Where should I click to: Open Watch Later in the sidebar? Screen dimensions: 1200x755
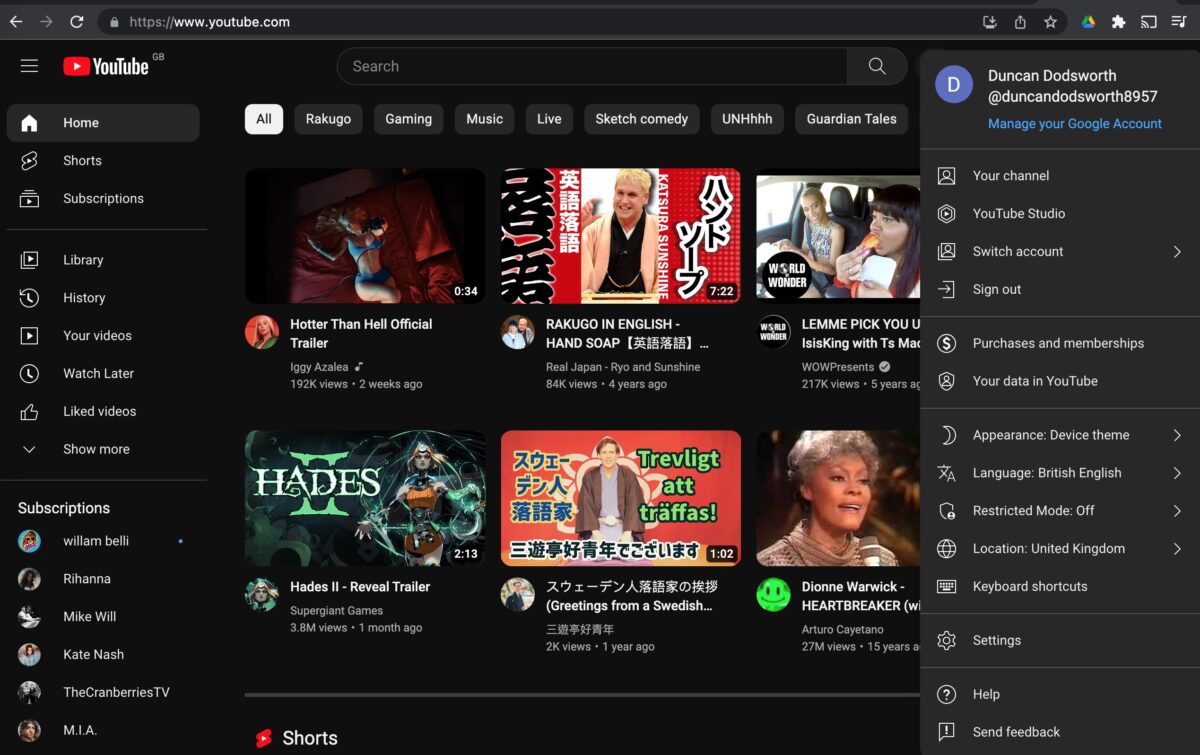(x=103, y=373)
